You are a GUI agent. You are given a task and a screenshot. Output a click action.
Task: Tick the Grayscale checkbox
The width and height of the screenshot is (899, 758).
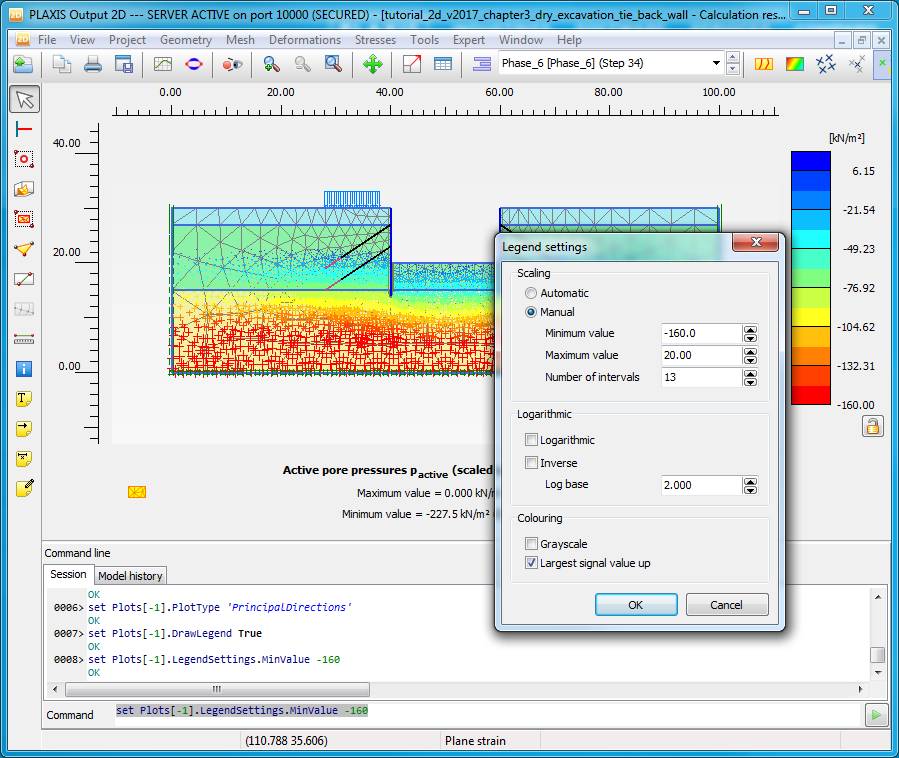[531, 543]
